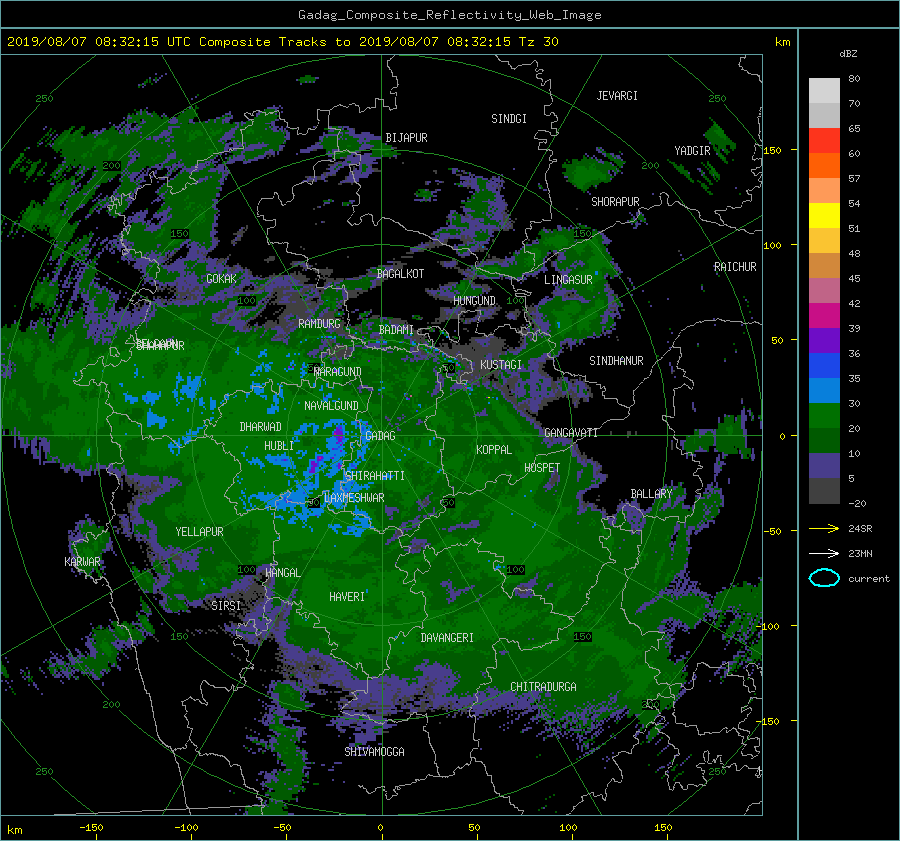Pick the yellow 51-54 dBZ legend swatch
900x841 pixels.
click(824, 216)
